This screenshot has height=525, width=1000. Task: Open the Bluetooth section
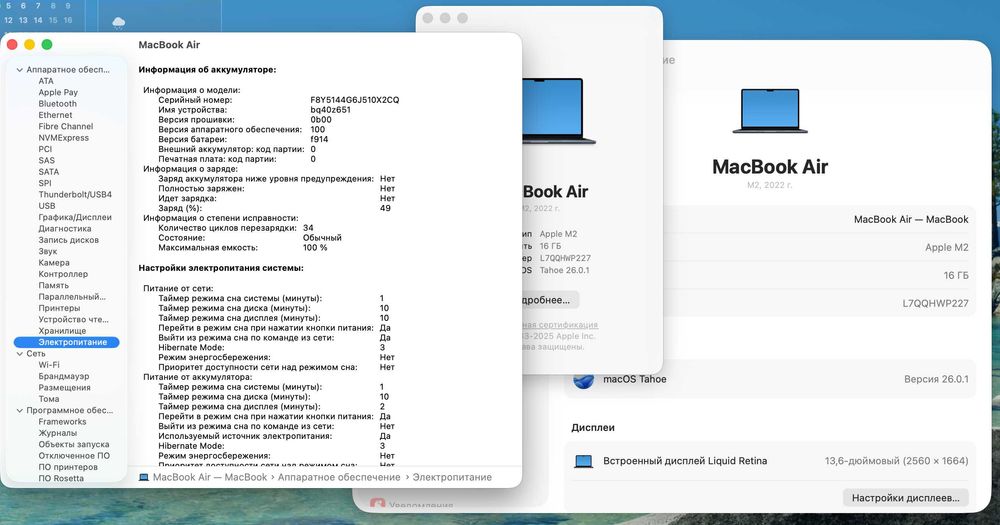(57, 104)
